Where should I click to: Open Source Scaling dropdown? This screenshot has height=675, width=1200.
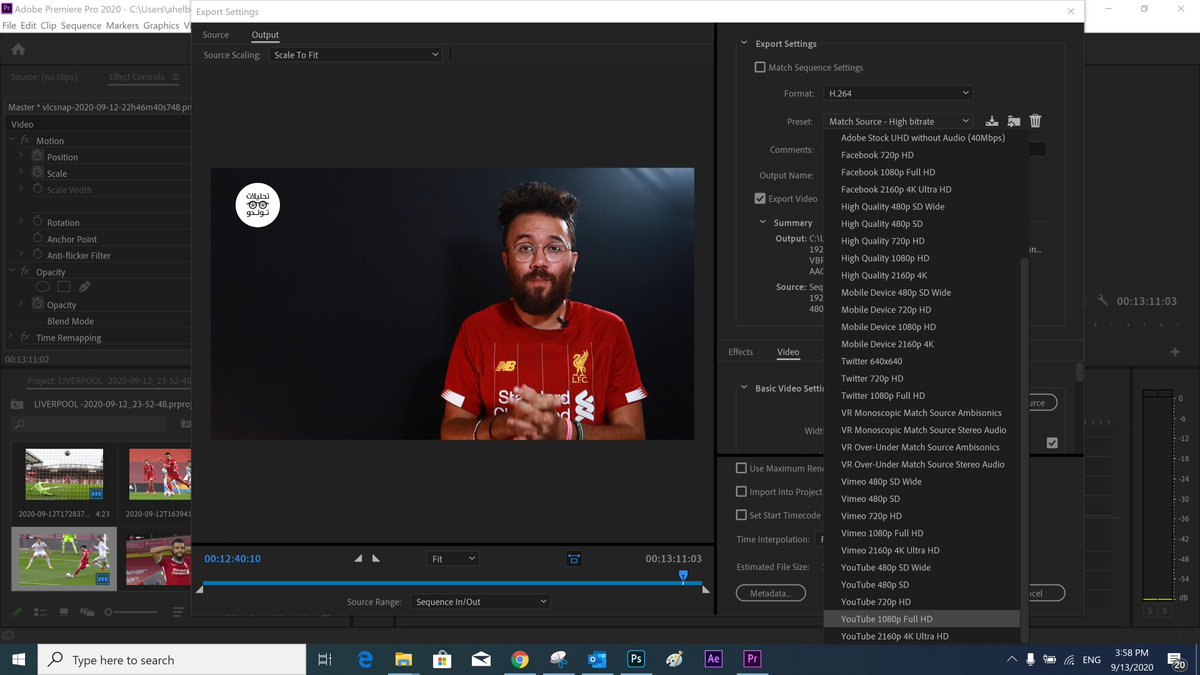pyautogui.click(x=356, y=55)
